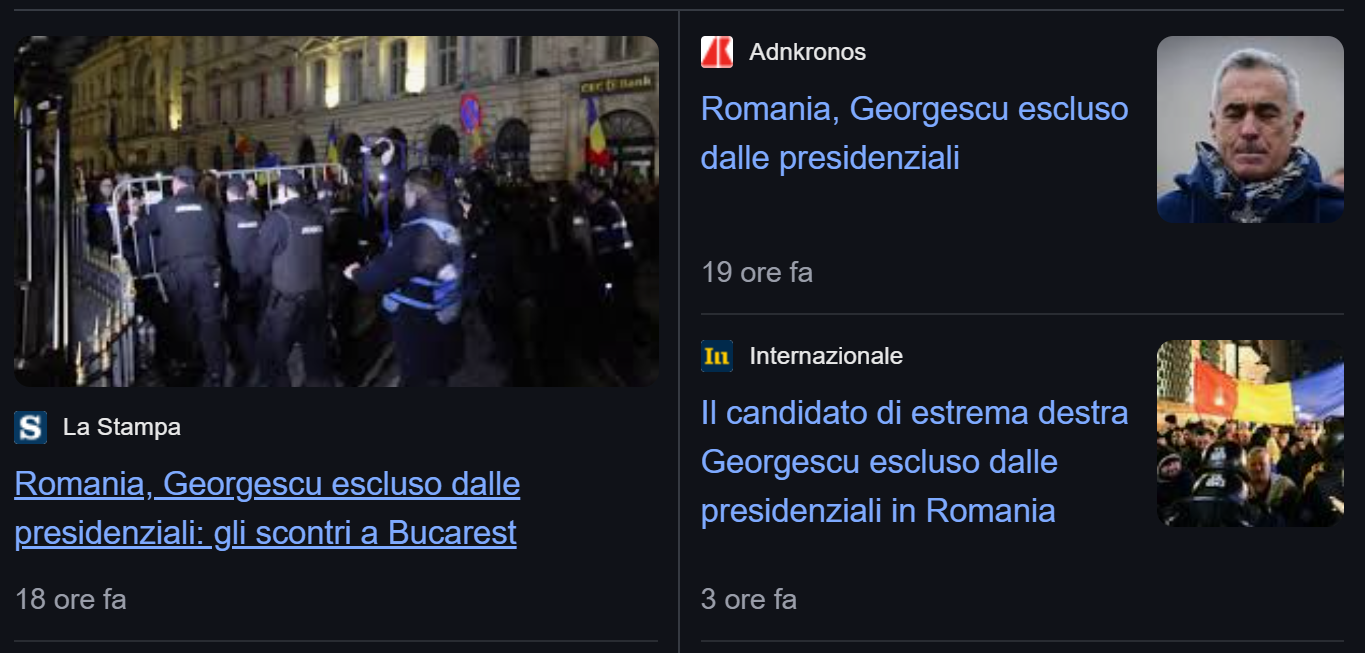This screenshot has height=653, width=1365.
Task: Click the large Bucharest night protest photo
Action: (335, 211)
